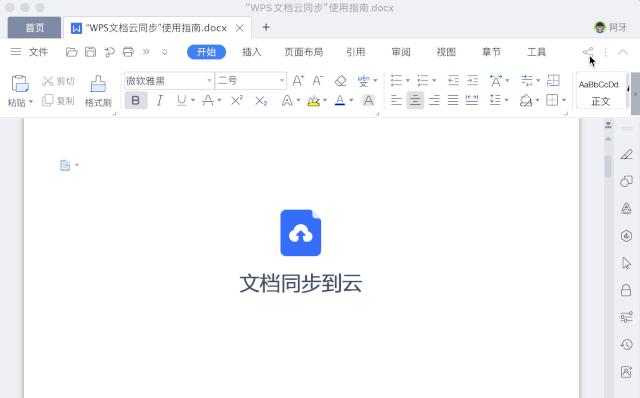Open the 引用 ribbon tab
Image resolution: width=640 pixels, height=398 pixels.
(356, 52)
